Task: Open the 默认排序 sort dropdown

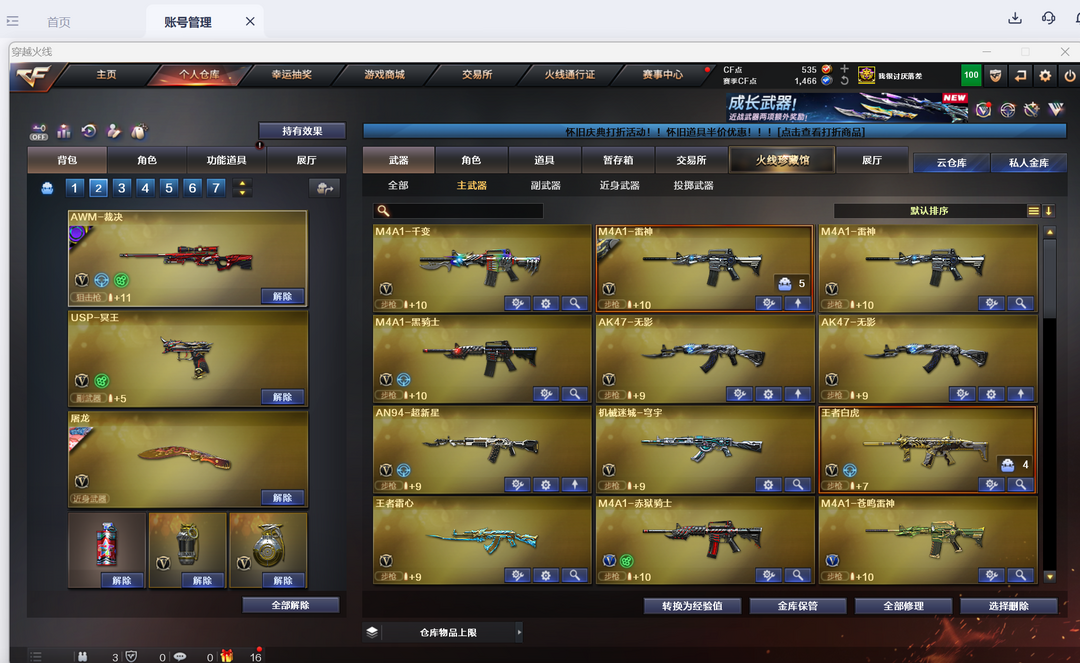Action: (929, 211)
